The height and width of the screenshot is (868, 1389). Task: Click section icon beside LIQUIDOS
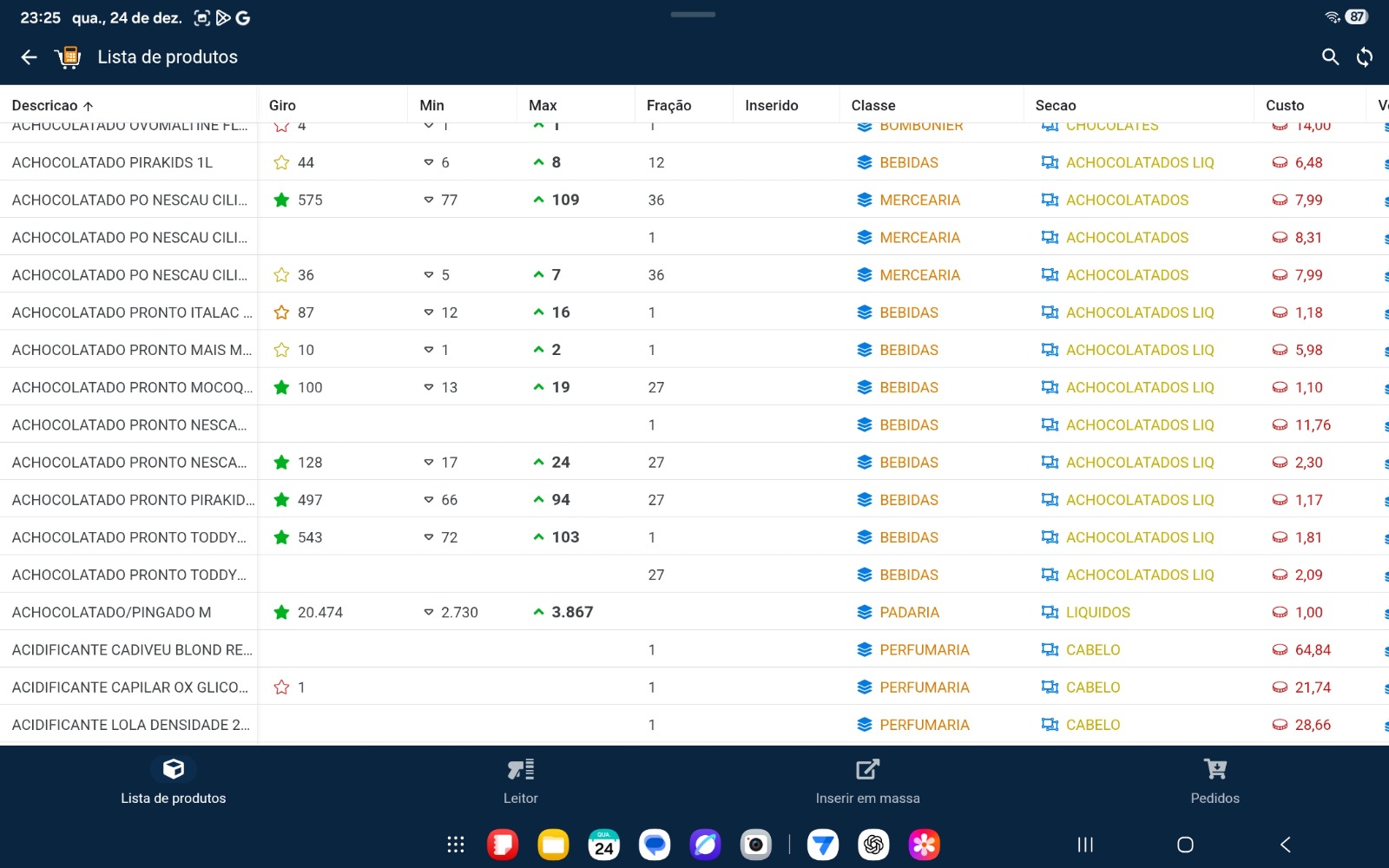1050,613
